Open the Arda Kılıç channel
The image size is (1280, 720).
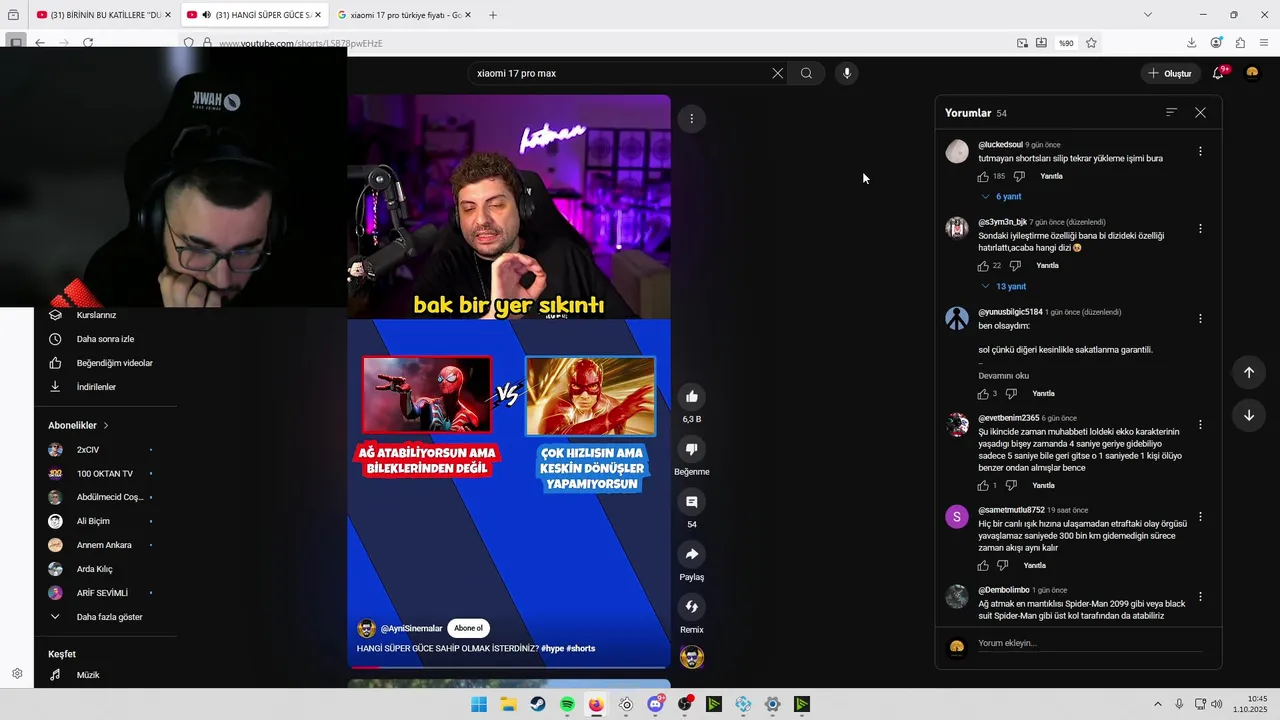pos(95,569)
